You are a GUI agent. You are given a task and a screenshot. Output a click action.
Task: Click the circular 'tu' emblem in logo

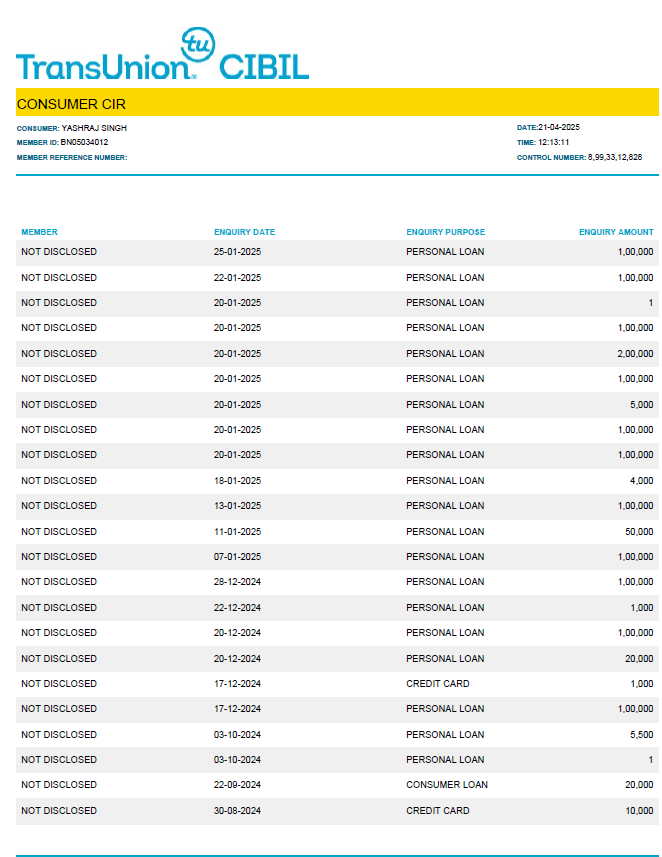198,45
